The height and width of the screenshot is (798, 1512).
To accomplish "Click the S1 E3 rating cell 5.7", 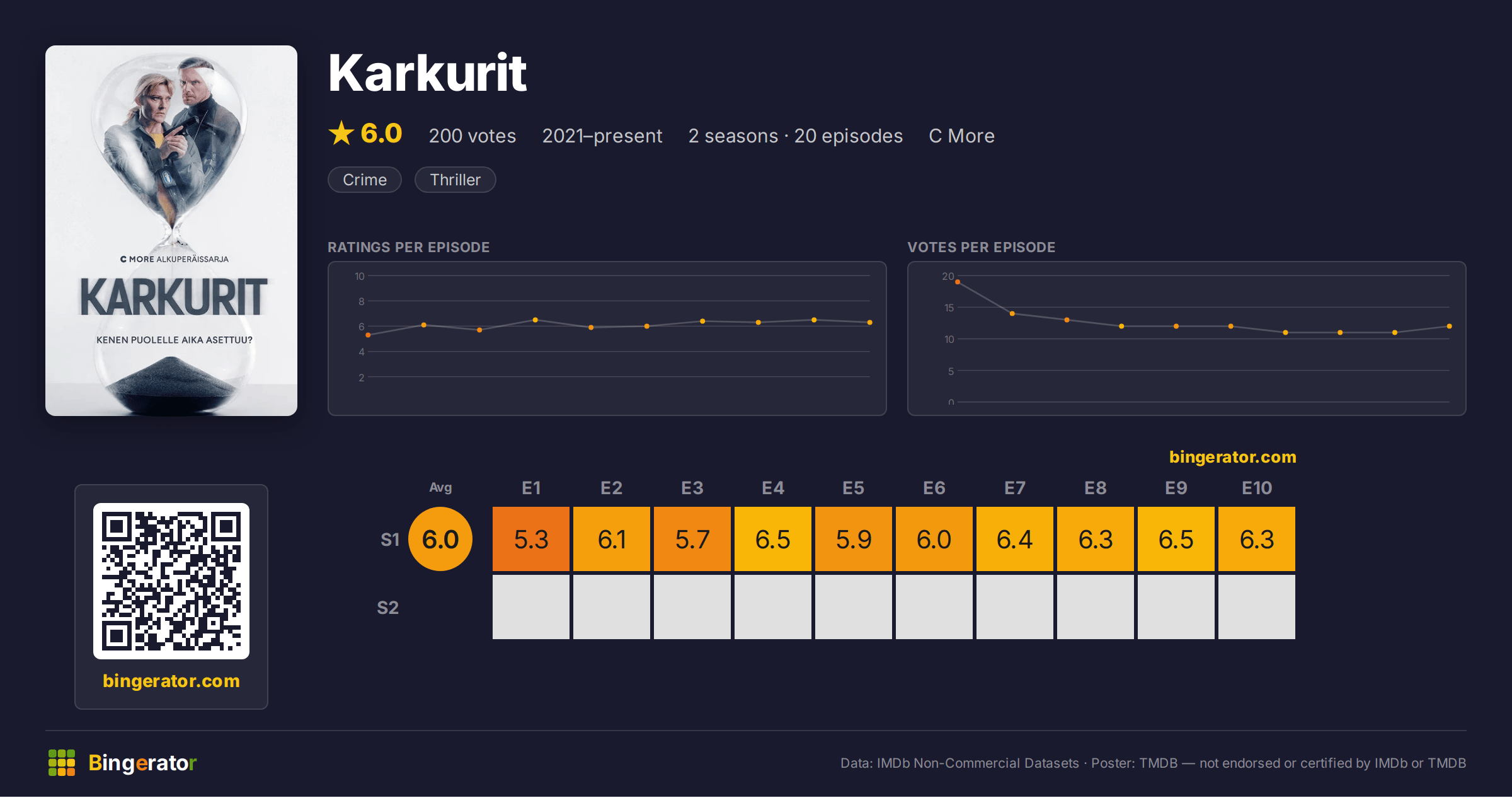I will coord(692,539).
